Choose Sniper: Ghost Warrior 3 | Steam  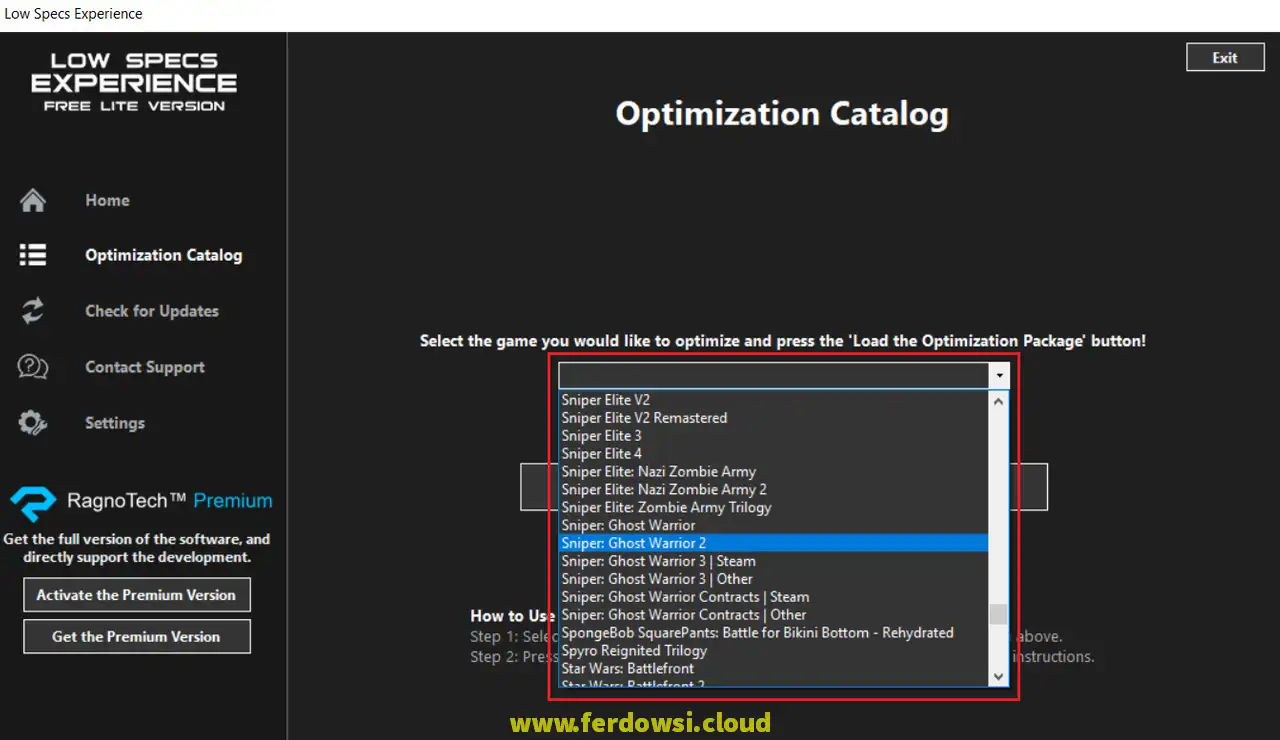tap(773, 561)
